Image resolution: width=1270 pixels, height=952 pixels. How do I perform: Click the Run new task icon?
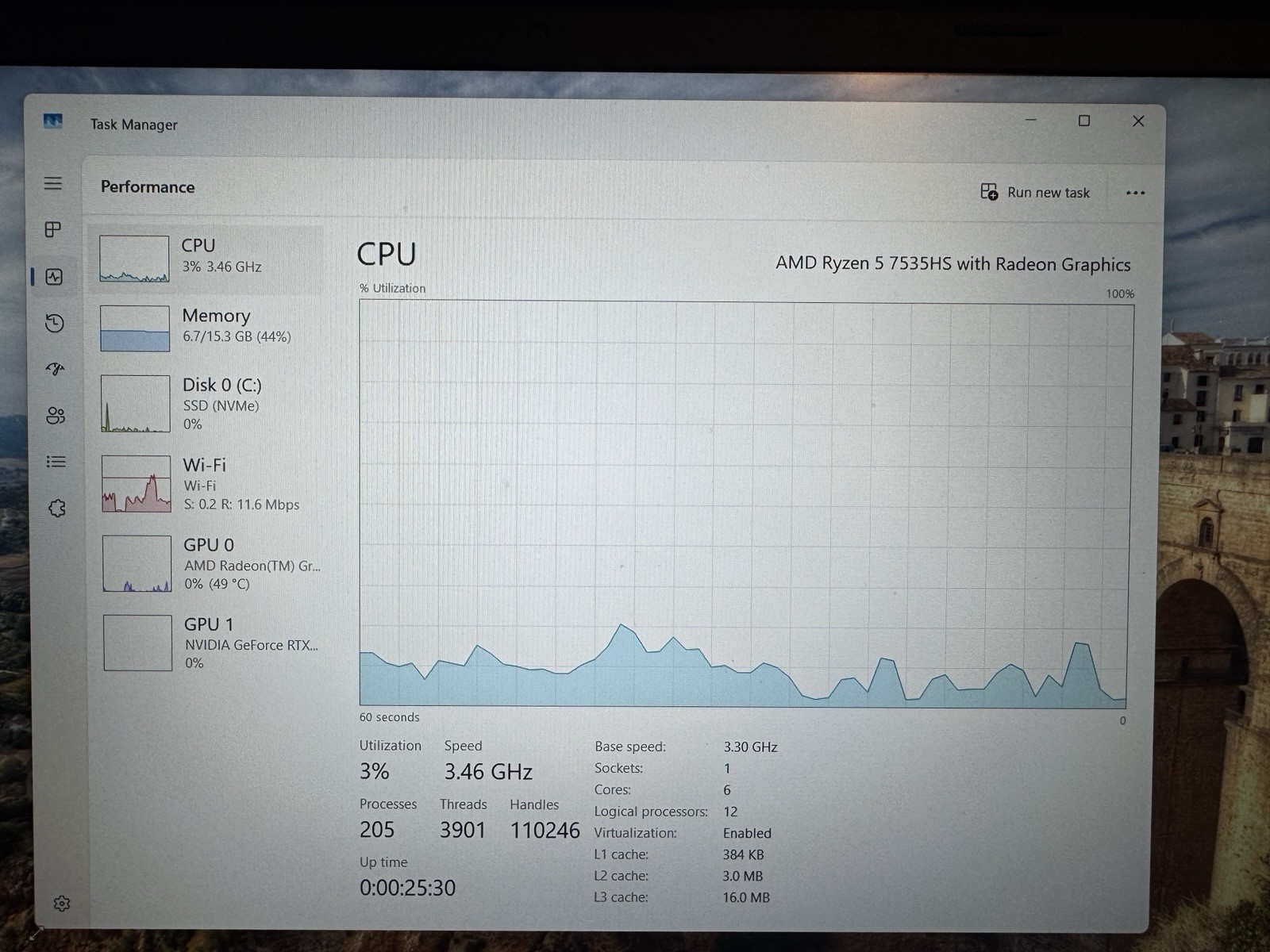989,192
